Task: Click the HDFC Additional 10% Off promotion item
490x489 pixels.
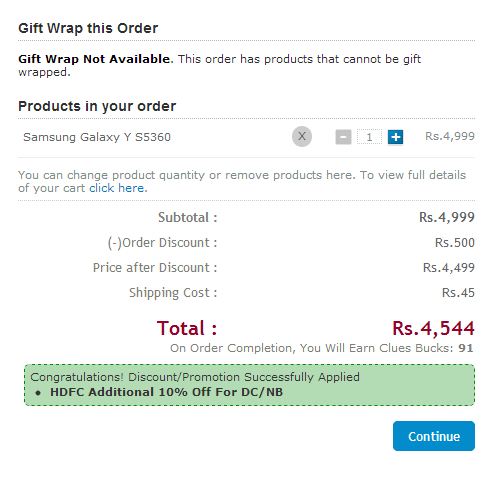Action: tap(166, 392)
